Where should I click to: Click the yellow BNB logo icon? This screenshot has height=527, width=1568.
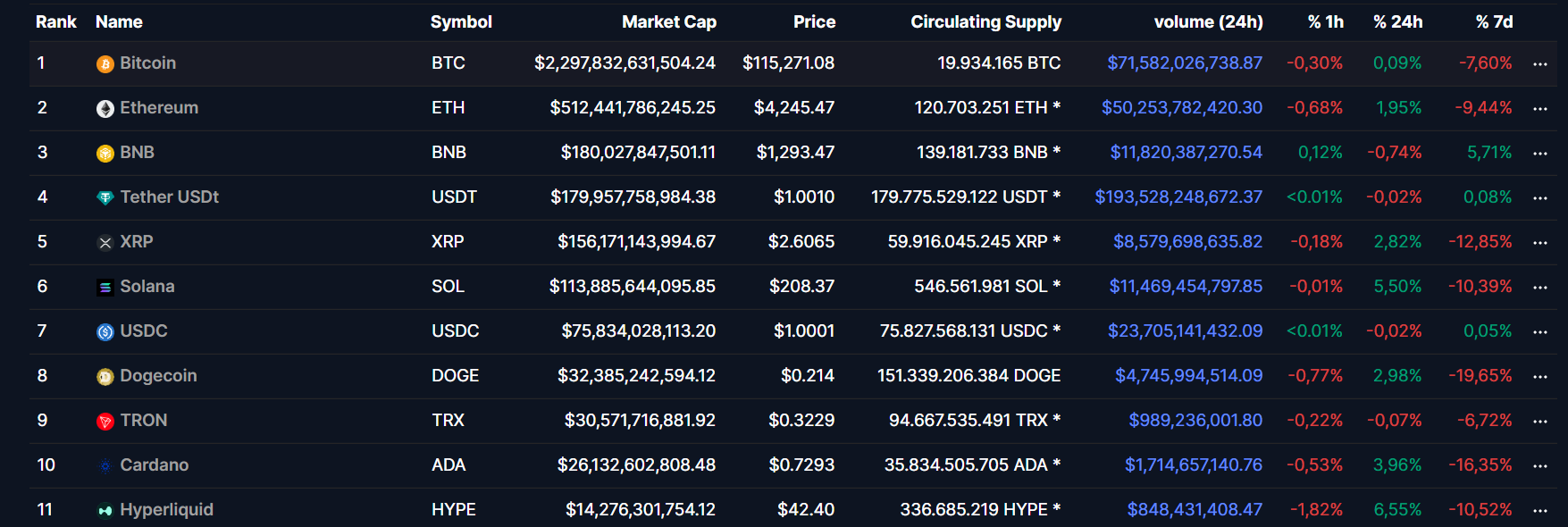tap(105, 154)
